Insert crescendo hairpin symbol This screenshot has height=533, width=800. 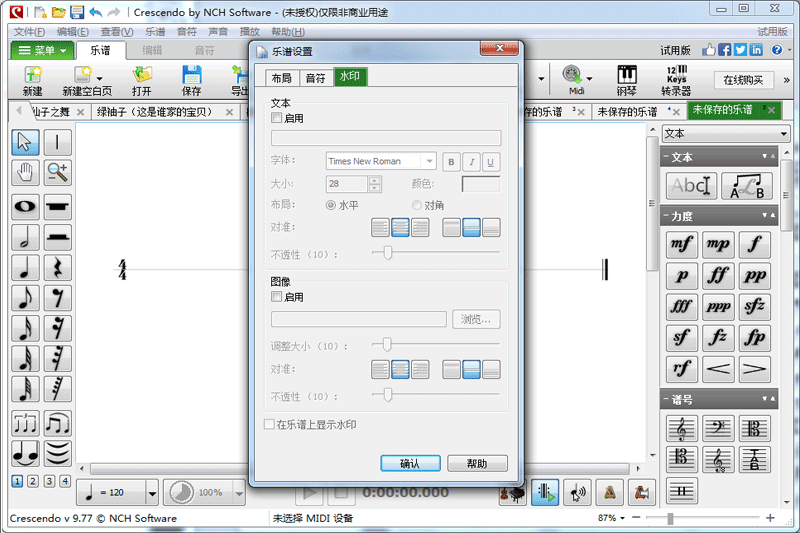(718, 369)
